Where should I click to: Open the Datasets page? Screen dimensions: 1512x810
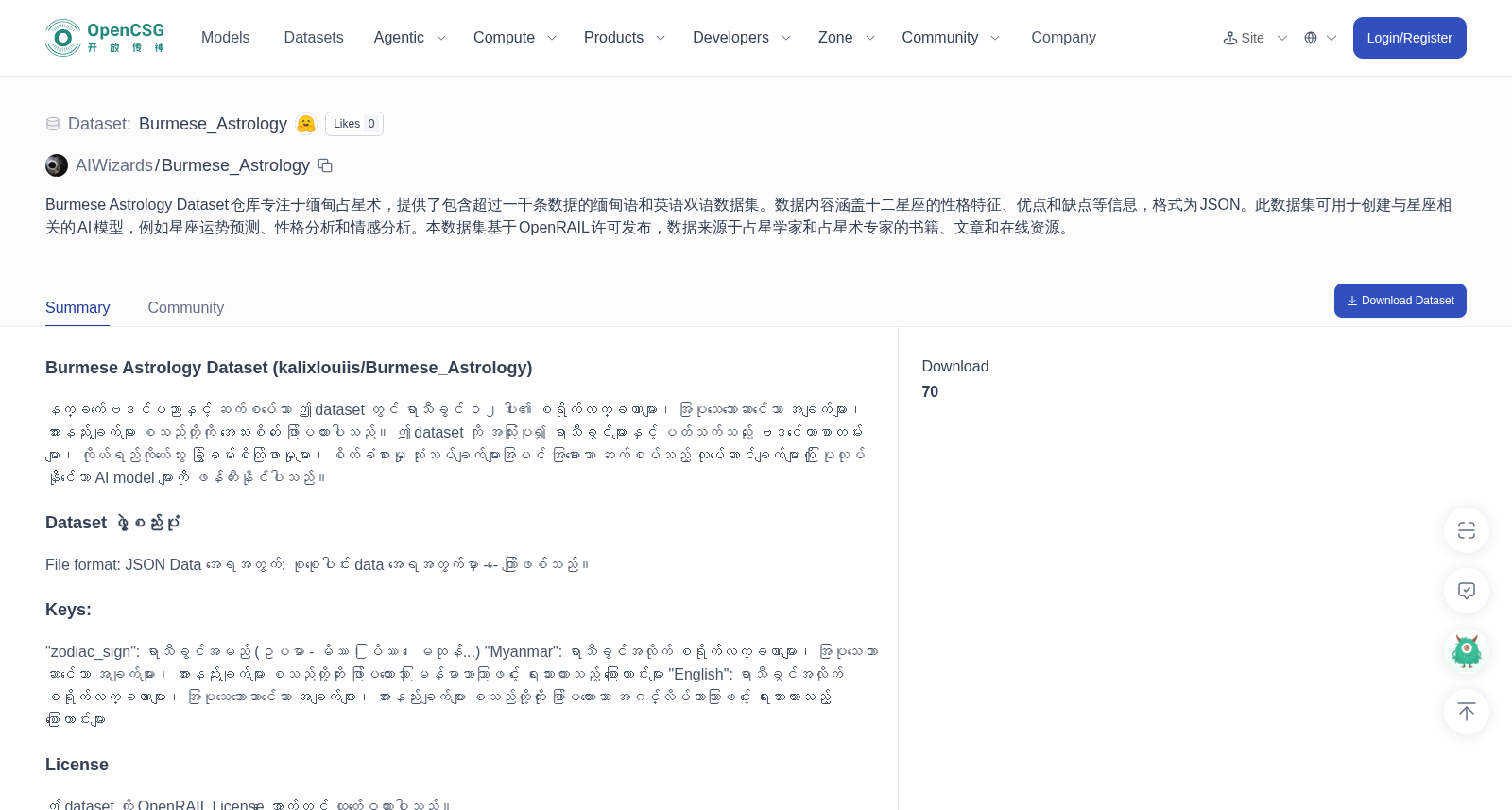pos(314,38)
